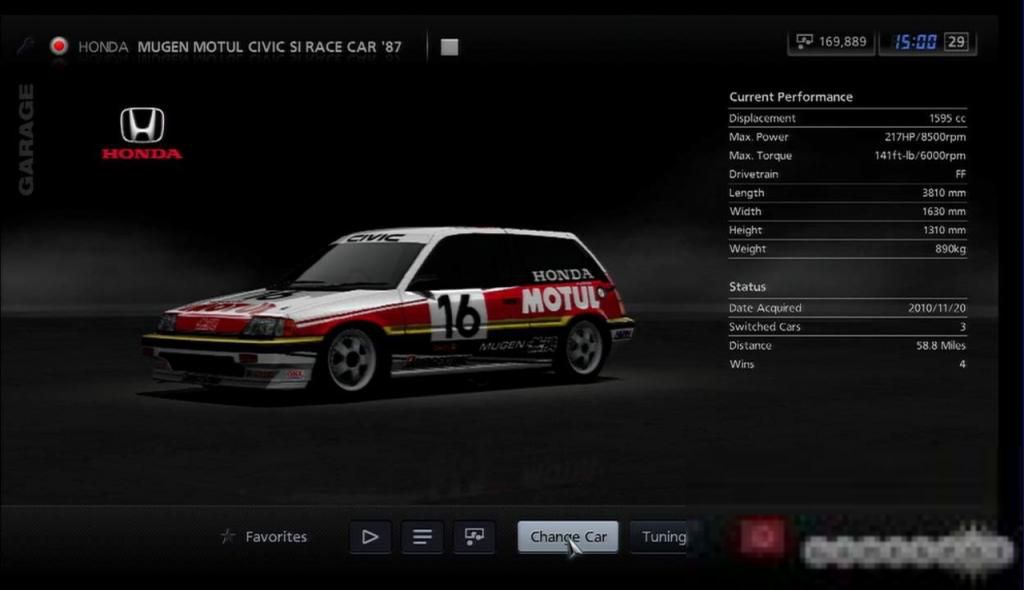Select the Change Car button
This screenshot has height=590, width=1024.
coord(568,537)
